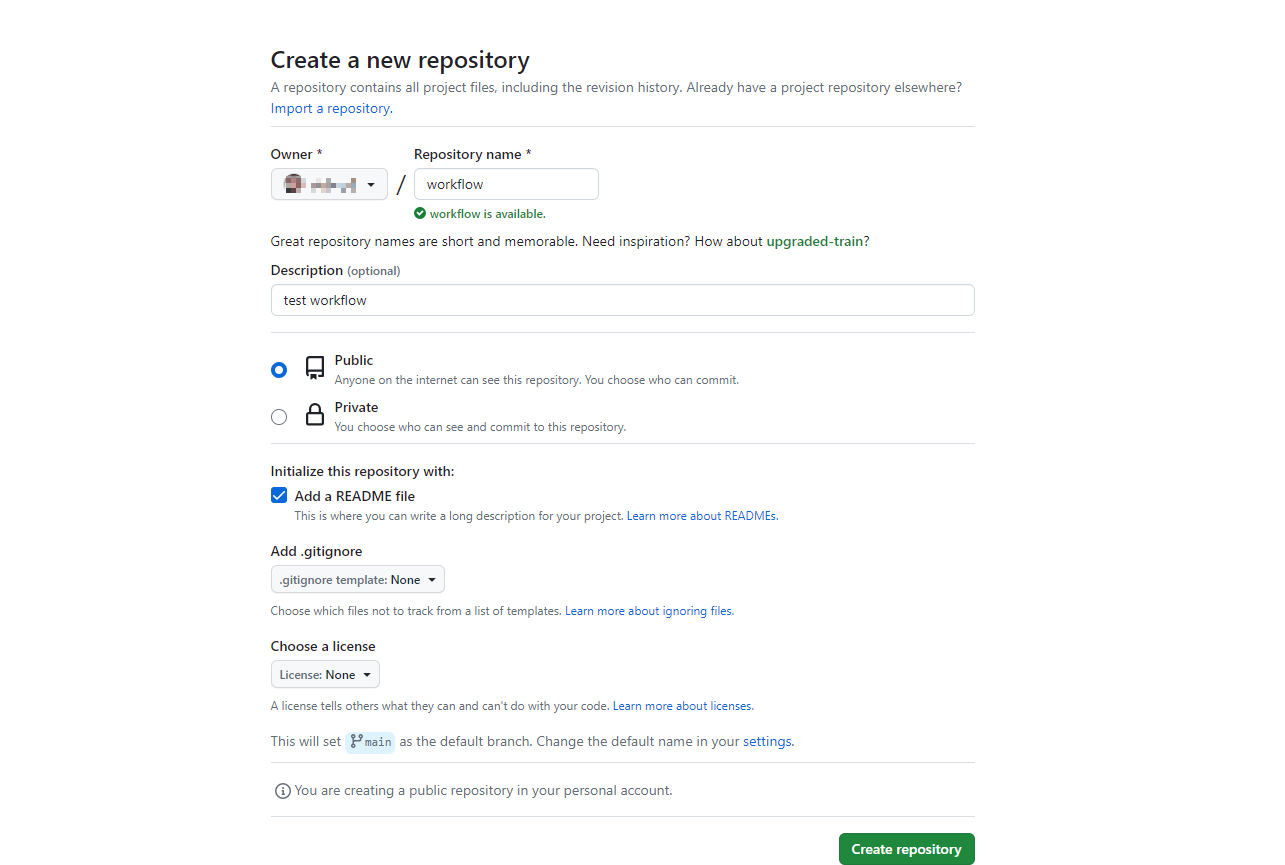Click the owner avatar image
Screen dimensions: 1285x865
293,184
